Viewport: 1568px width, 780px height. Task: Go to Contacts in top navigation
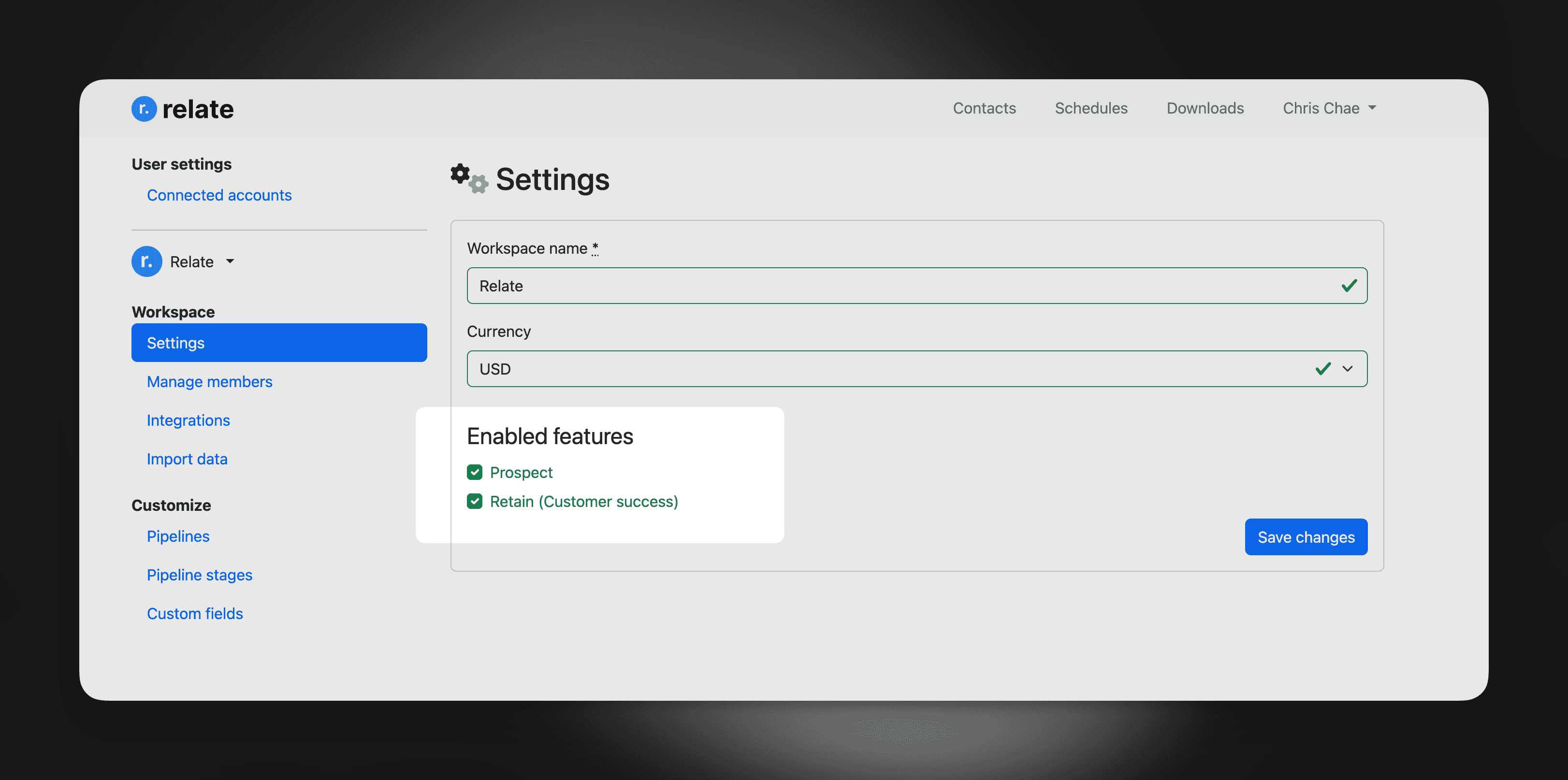tap(984, 108)
